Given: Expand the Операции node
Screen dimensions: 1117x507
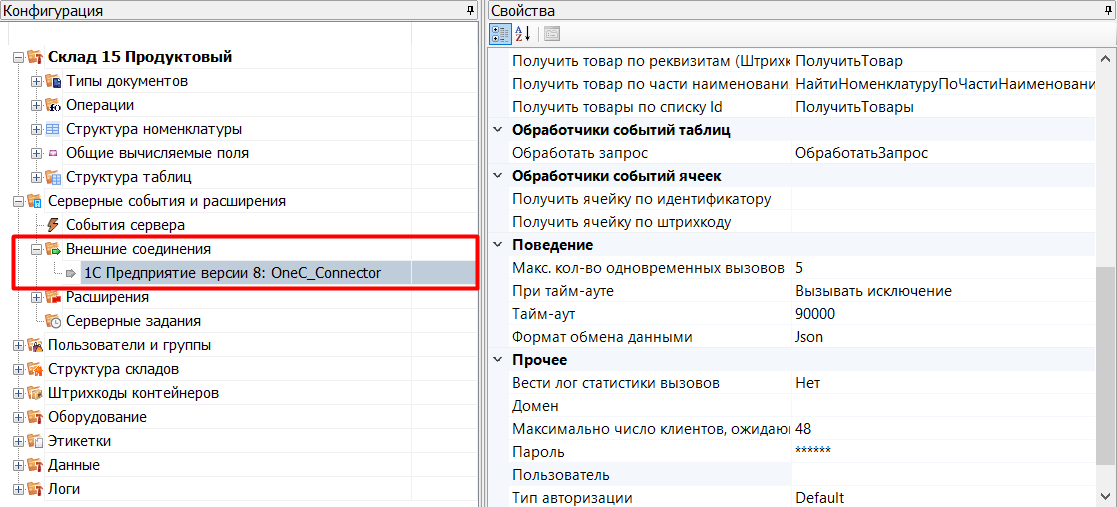Looking at the screenshot, I should 36,105.
